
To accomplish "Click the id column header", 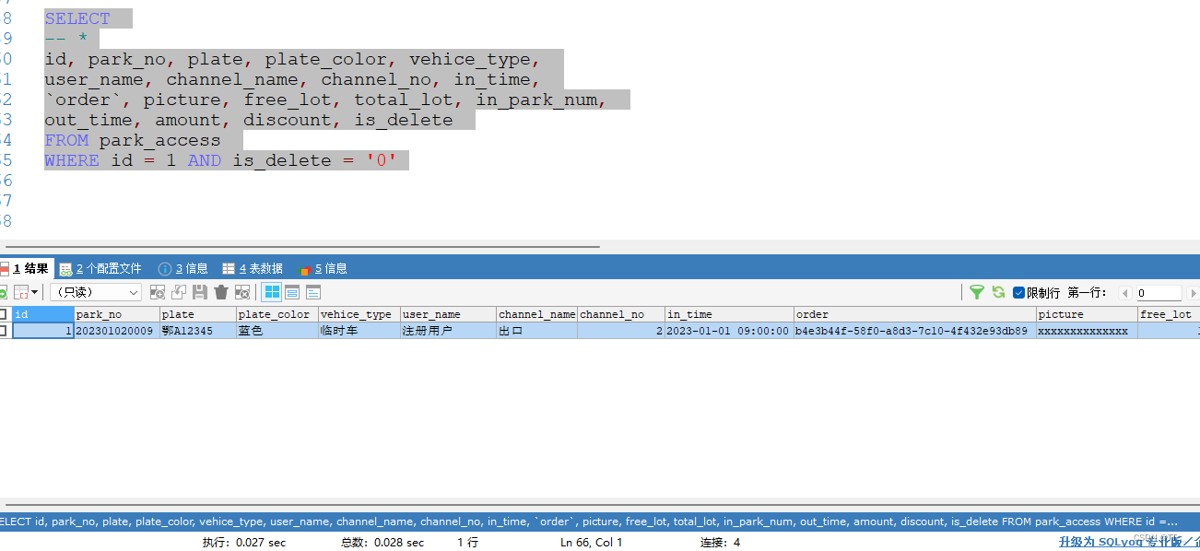I will [43, 314].
